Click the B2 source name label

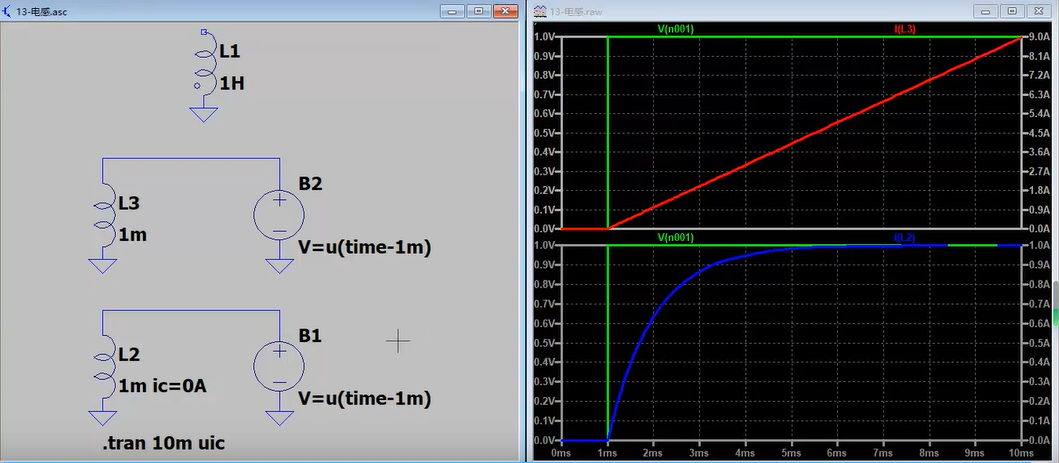[x=310, y=184]
